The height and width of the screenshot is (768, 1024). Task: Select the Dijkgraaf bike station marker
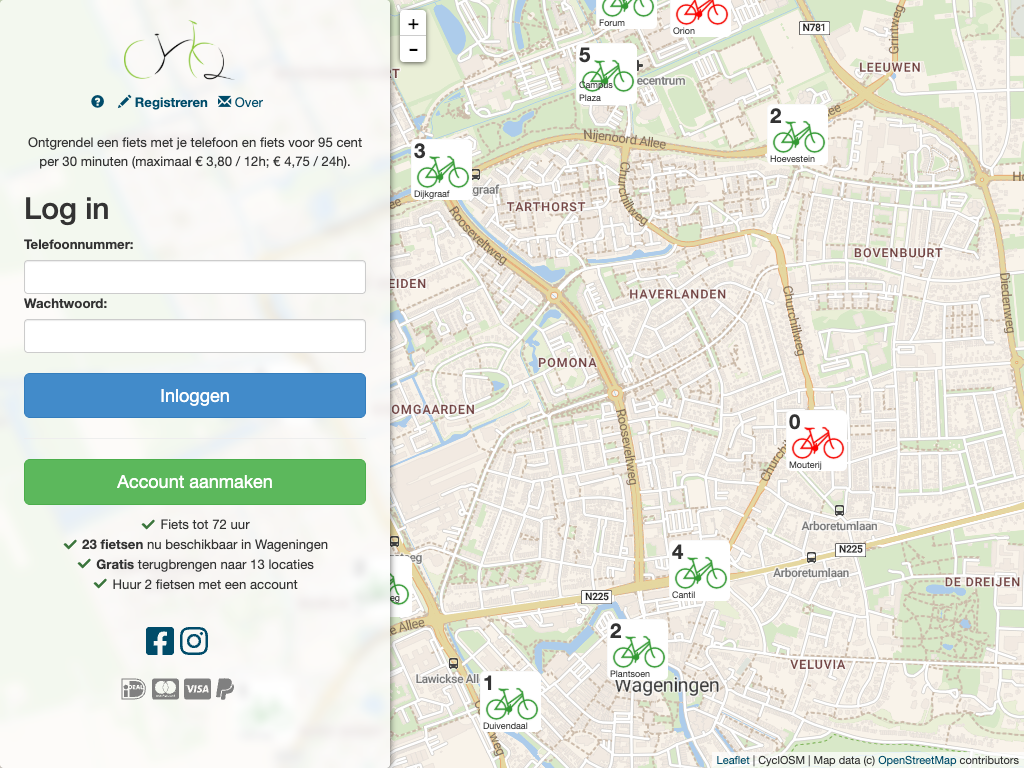[x=441, y=169]
